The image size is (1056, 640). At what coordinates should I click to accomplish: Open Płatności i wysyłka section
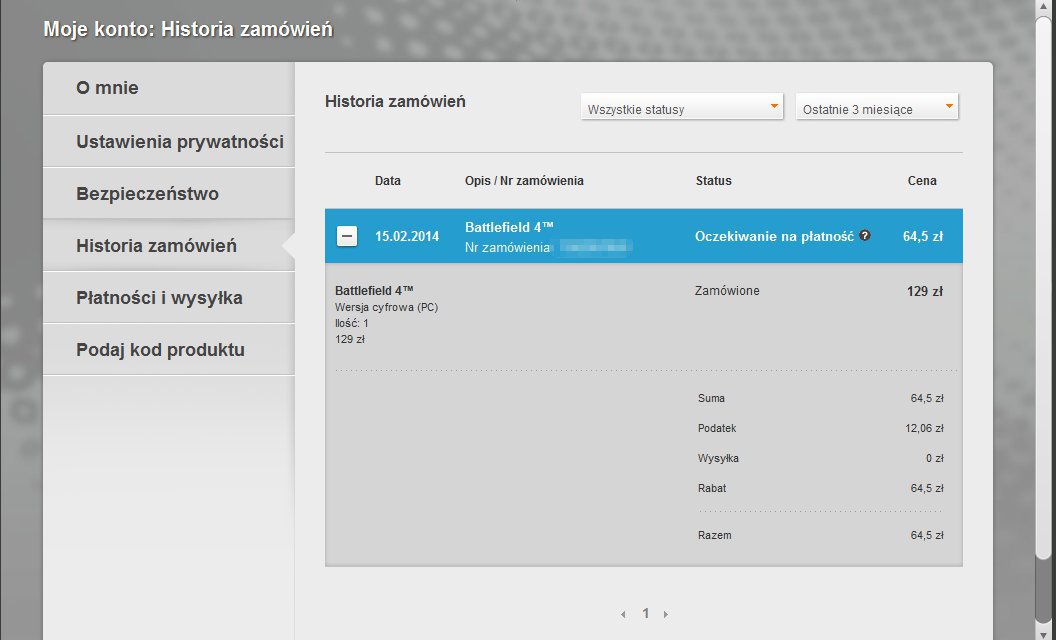click(168, 298)
